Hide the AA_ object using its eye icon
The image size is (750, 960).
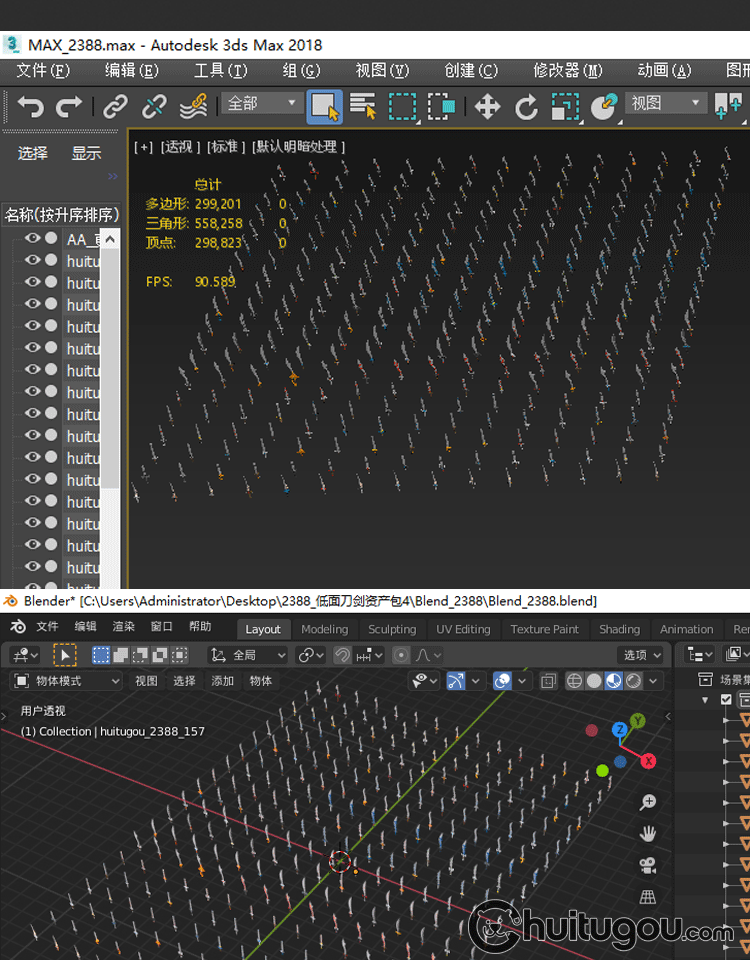(x=33, y=238)
